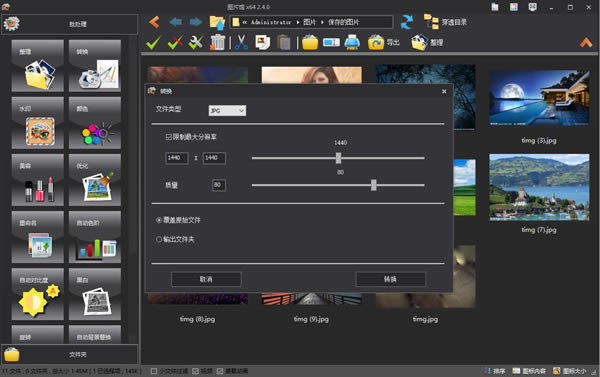Image resolution: width=600 pixels, height=377 pixels.
Task: Open the 黑白 (black and white) tile
Action: pos(95,294)
